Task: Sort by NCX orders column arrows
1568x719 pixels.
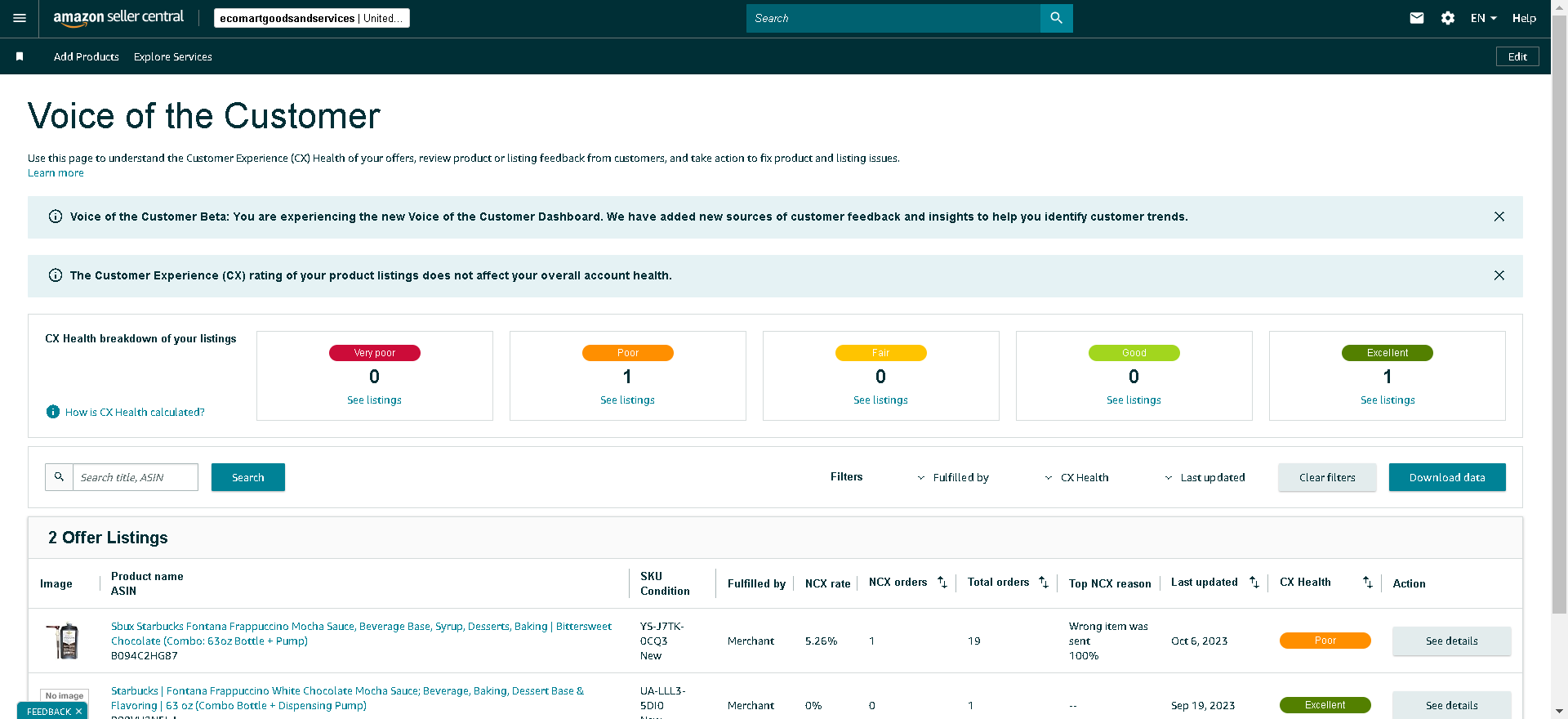Action: coord(942,583)
